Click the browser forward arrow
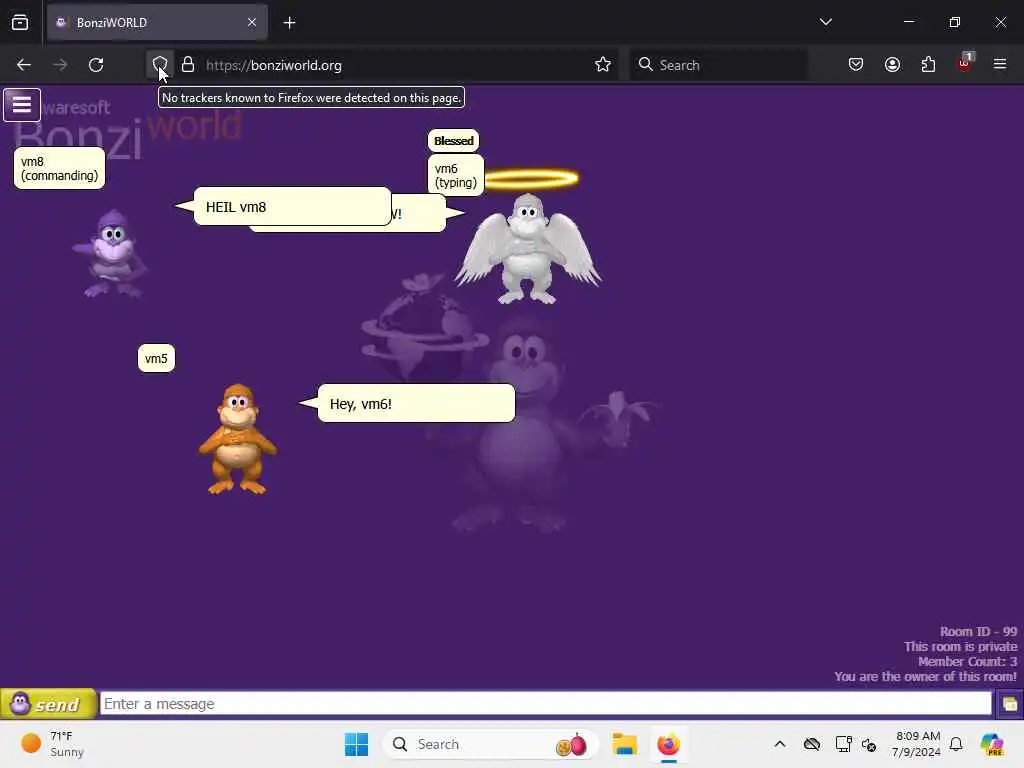1024x768 pixels. [59, 65]
